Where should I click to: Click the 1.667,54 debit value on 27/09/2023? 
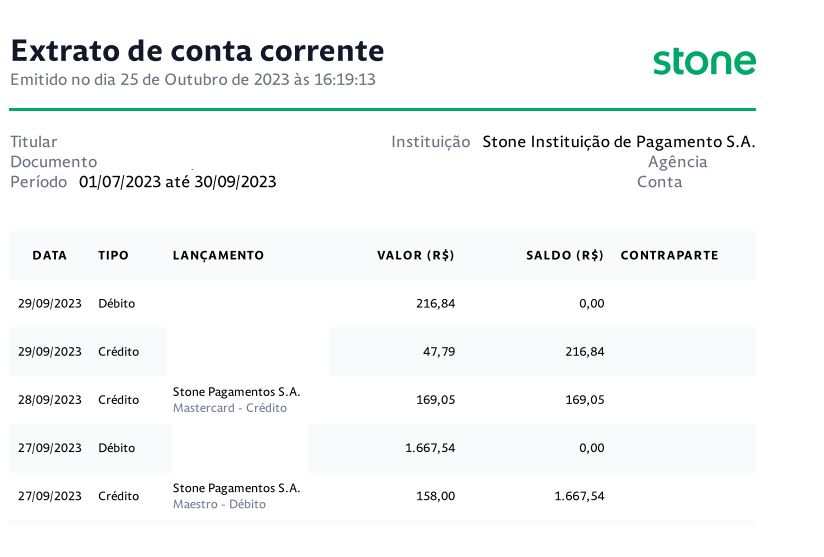coord(430,448)
